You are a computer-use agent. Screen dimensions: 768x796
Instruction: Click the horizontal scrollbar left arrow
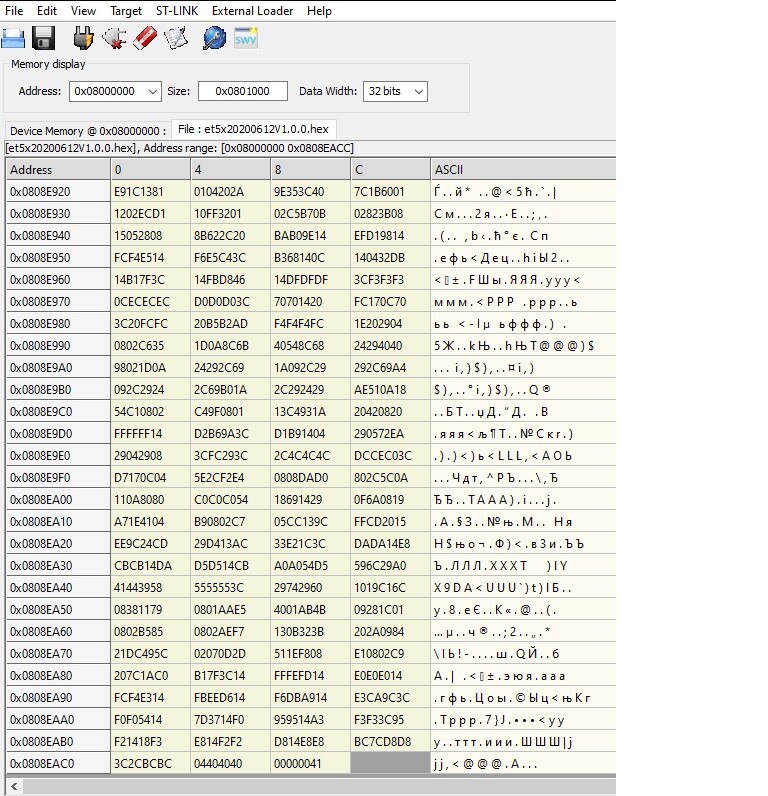(14, 787)
